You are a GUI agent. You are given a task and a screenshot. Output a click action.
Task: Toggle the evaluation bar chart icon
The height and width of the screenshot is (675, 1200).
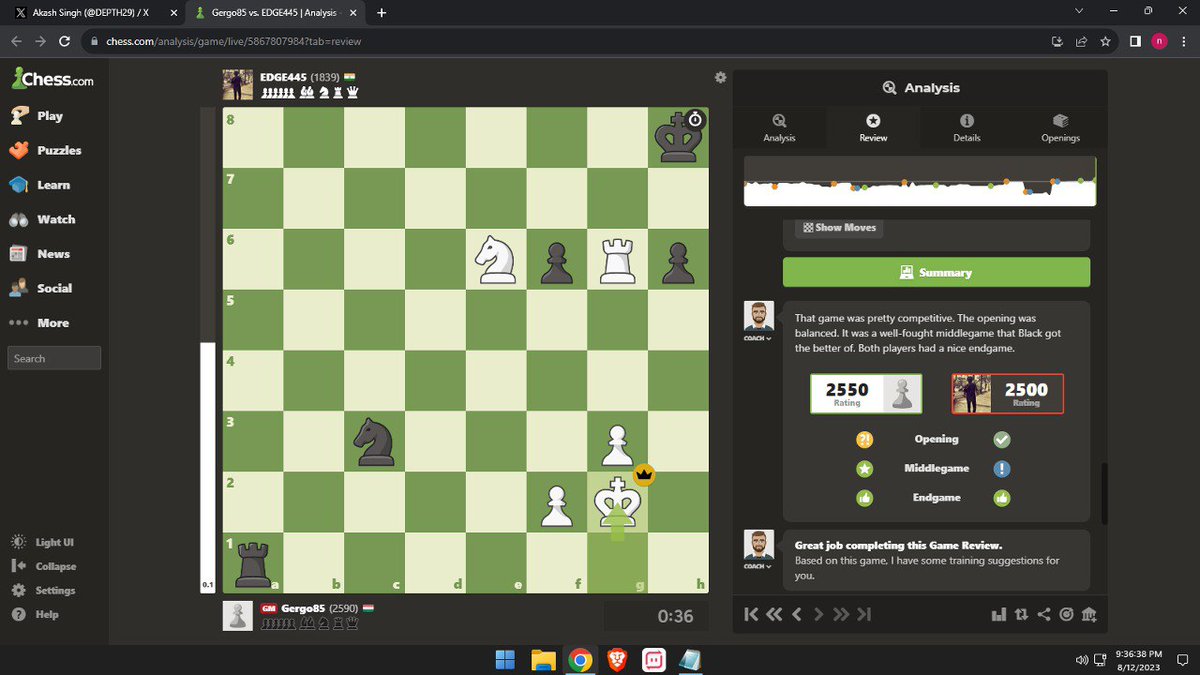pos(998,614)
